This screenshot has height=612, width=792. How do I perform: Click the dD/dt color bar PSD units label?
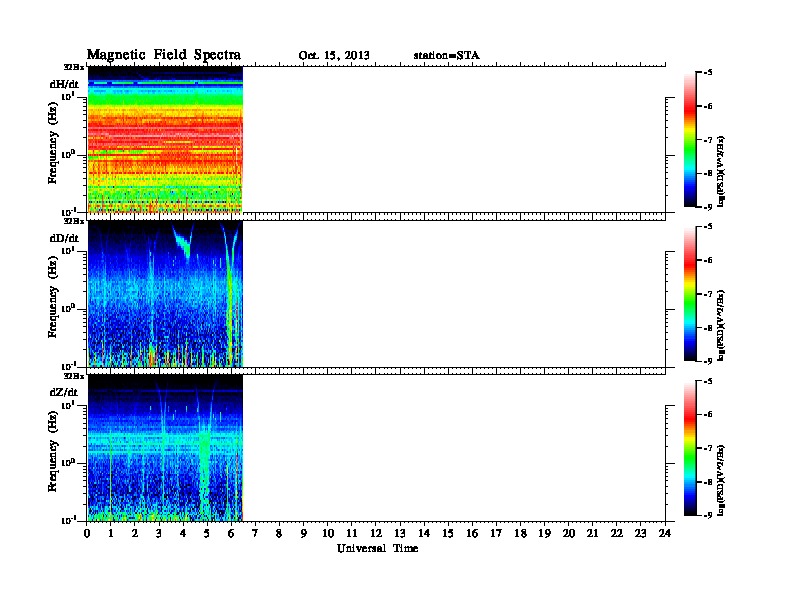pos(721,325)
